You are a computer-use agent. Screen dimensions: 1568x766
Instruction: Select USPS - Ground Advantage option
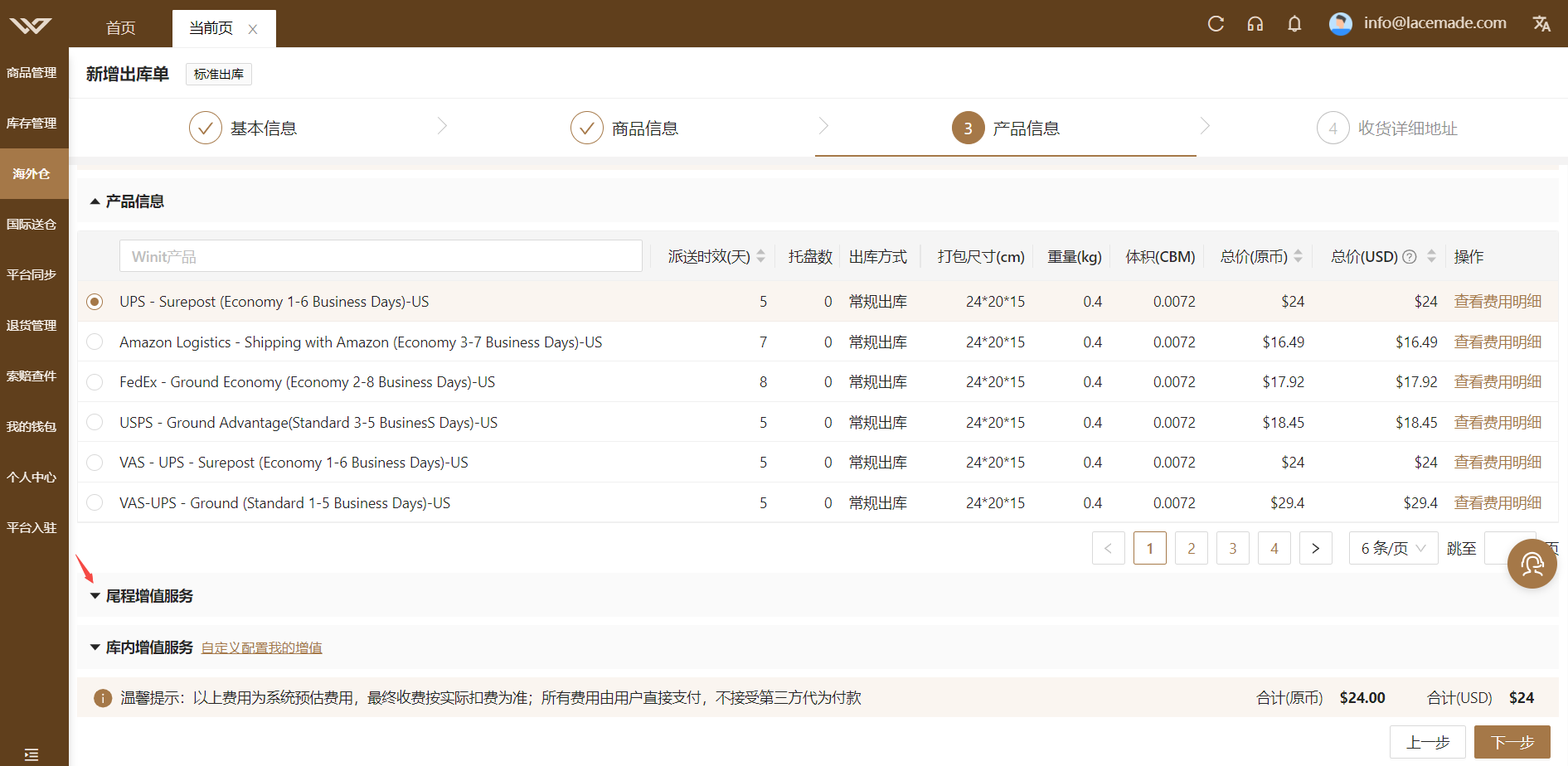coord(95,422)
